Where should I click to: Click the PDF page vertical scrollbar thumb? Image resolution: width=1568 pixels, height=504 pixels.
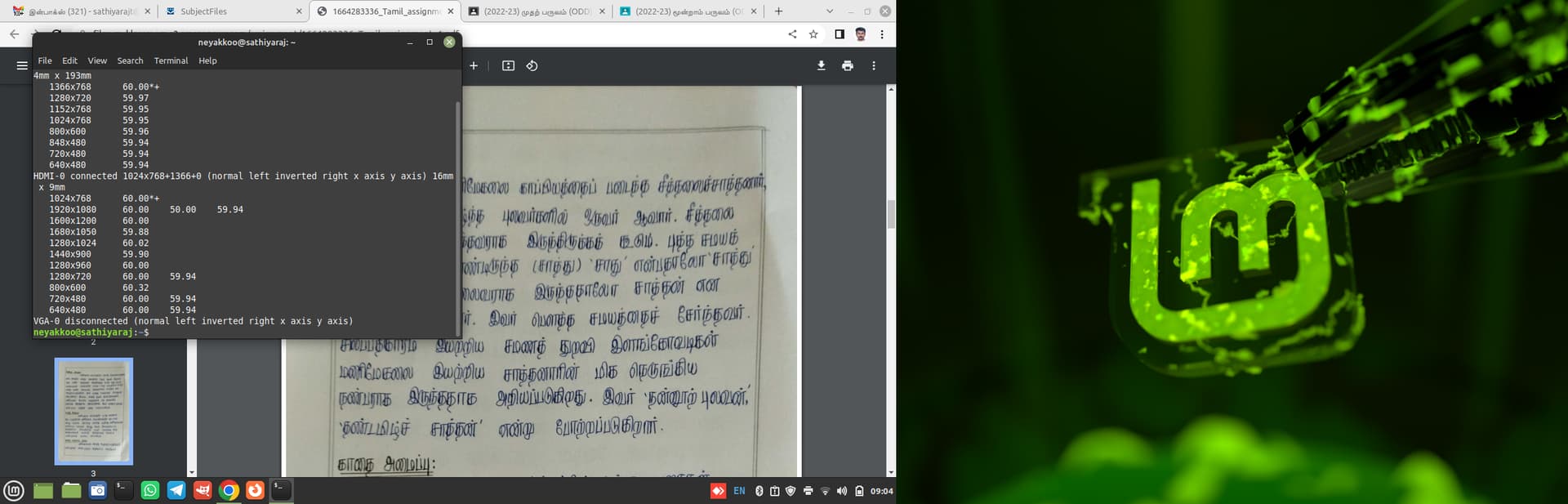coord(891,214)
